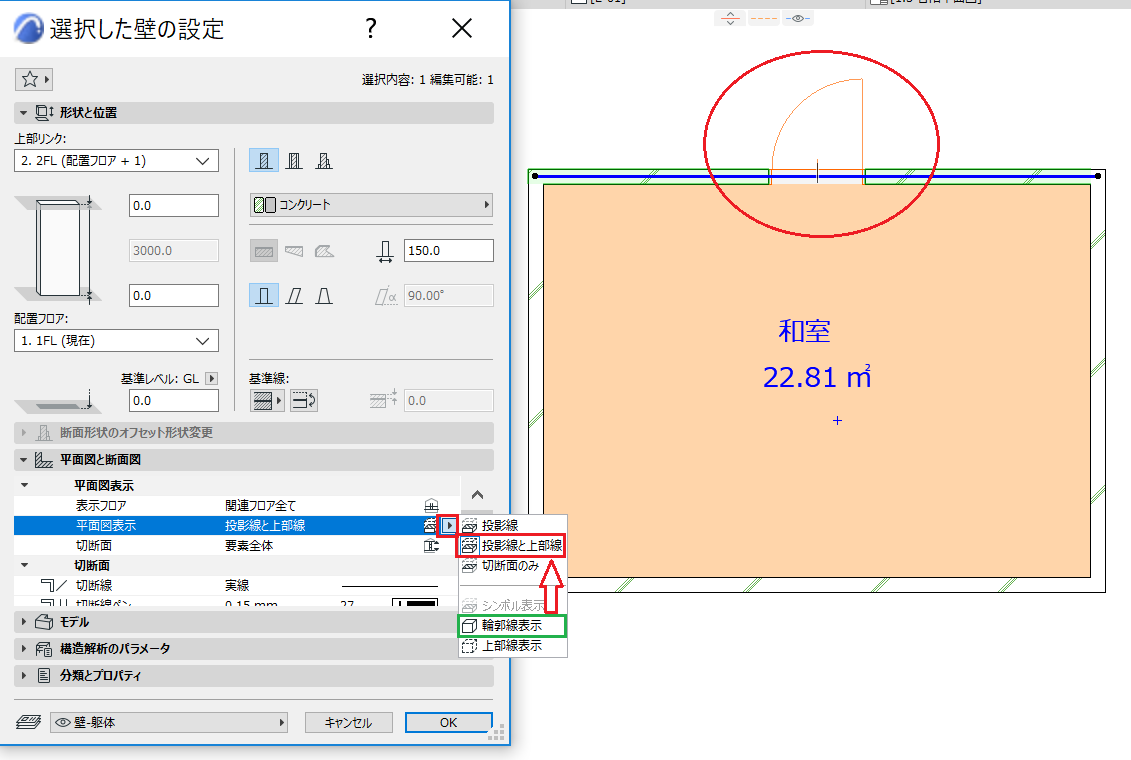Click the wall thickness icon
This screenshot has width=1131, height=760.
pyautogui.click(x=385, y=251)
